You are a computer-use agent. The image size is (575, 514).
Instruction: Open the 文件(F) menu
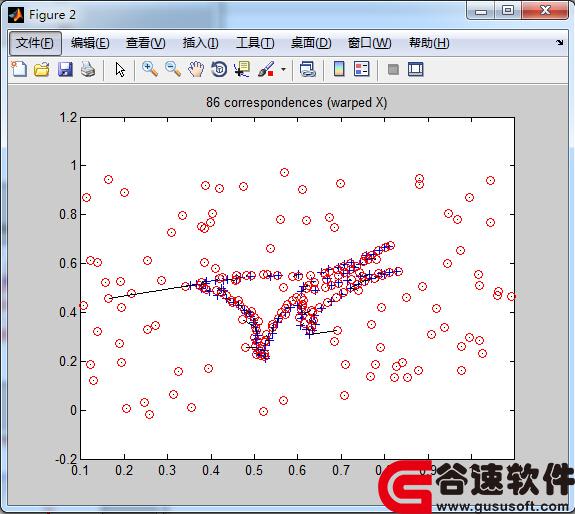tap(35, 43)
